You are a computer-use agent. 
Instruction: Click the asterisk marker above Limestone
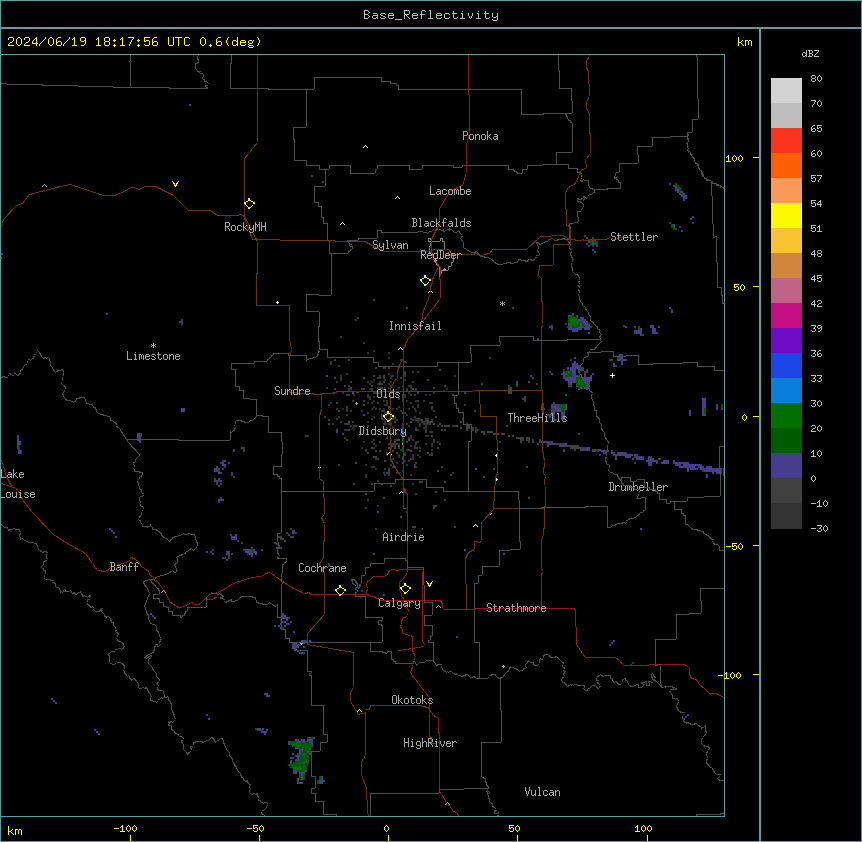[x=153, y=346]
